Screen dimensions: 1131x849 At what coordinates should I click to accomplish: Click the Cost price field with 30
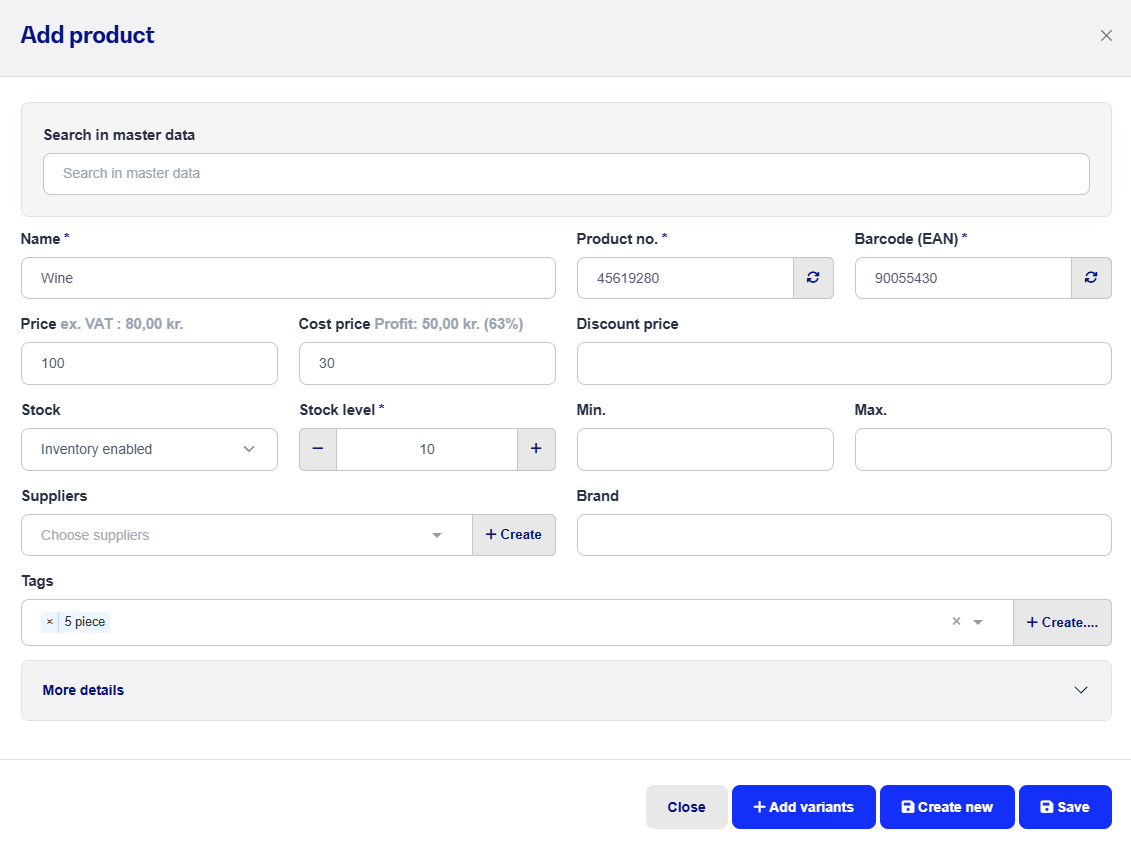[x=427, y=364]
